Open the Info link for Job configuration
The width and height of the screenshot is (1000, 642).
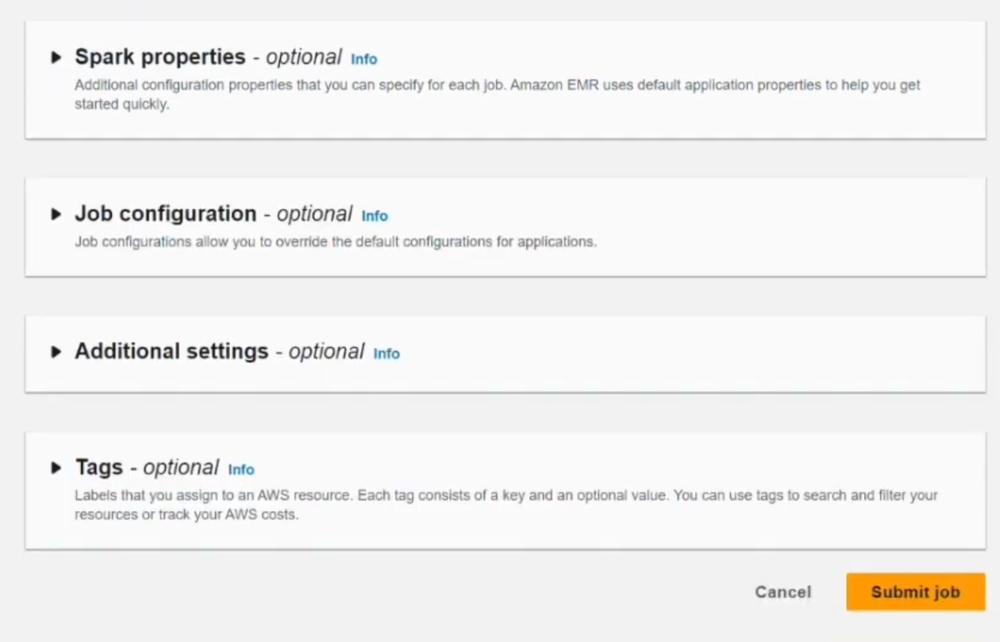tap(375, 215)
